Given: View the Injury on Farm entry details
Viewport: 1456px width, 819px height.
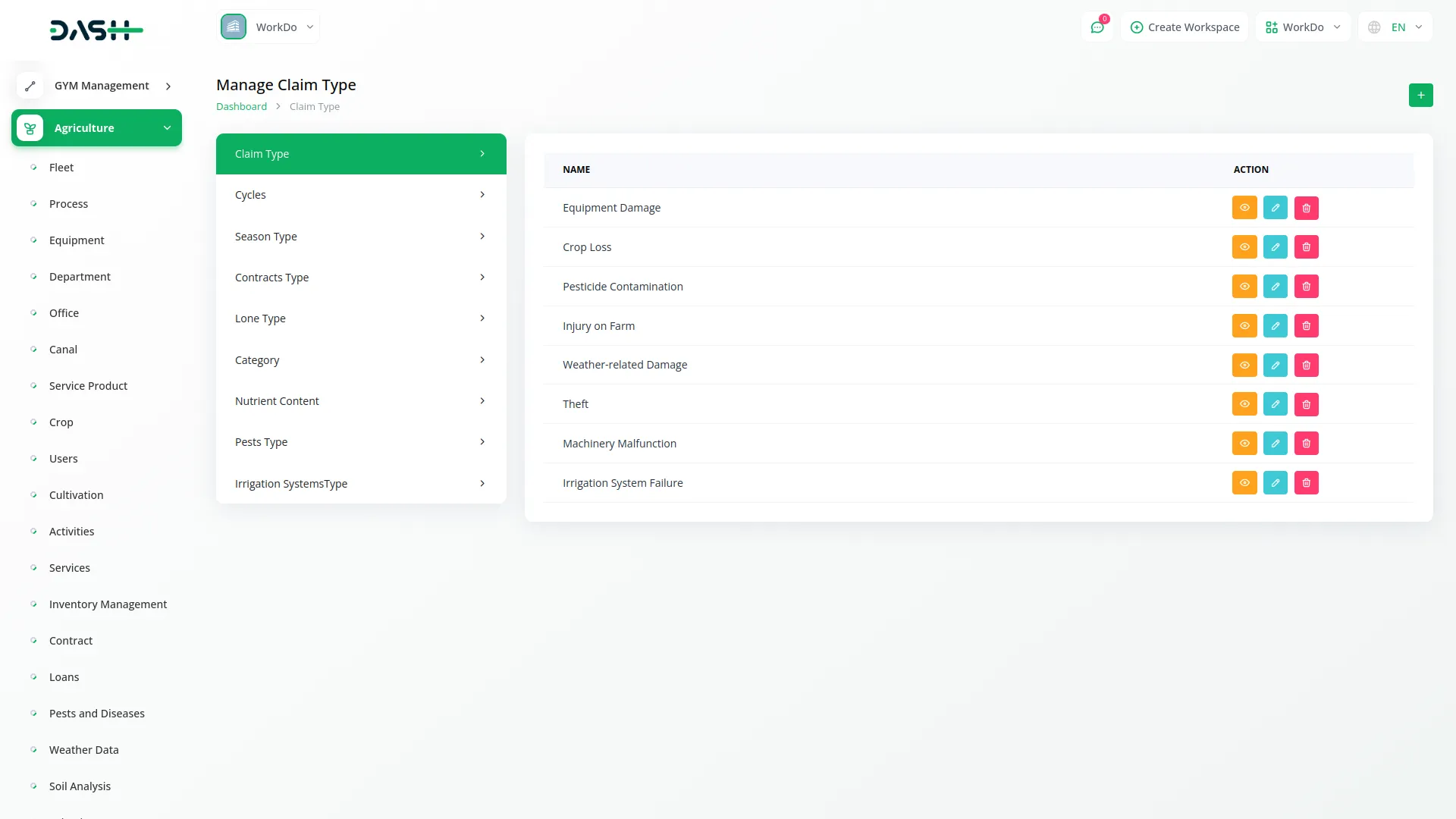Looking at the screenshot, I should pyautogui.click(x=1244, y=326).
